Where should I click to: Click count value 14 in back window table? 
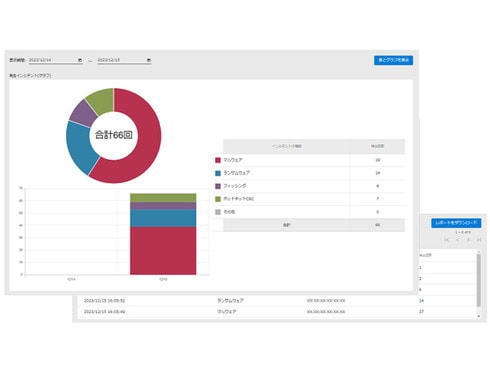click(421, 301)
